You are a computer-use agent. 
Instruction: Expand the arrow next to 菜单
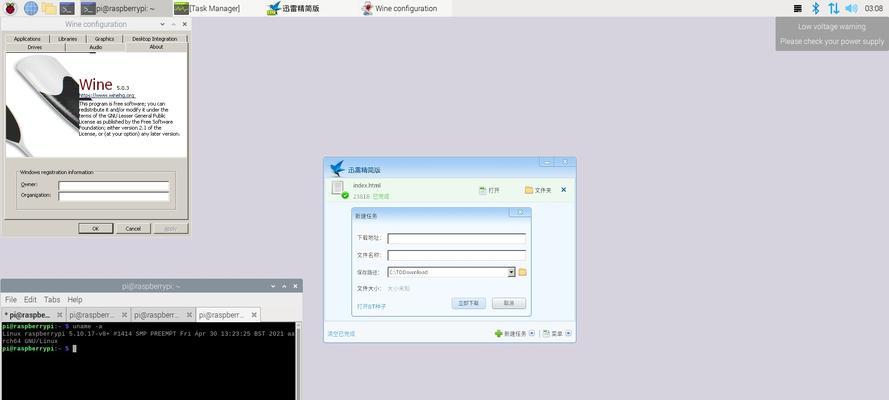tap(568, 334)
